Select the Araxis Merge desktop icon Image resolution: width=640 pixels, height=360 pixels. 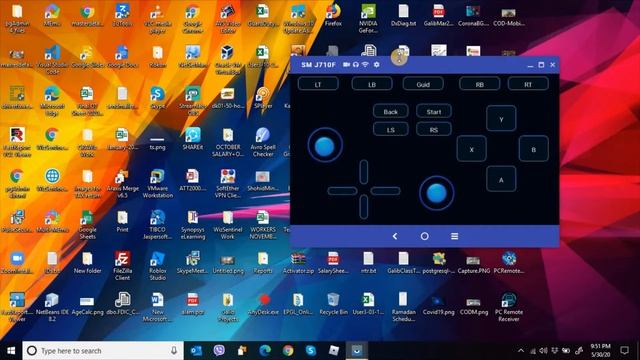point(122,184)
